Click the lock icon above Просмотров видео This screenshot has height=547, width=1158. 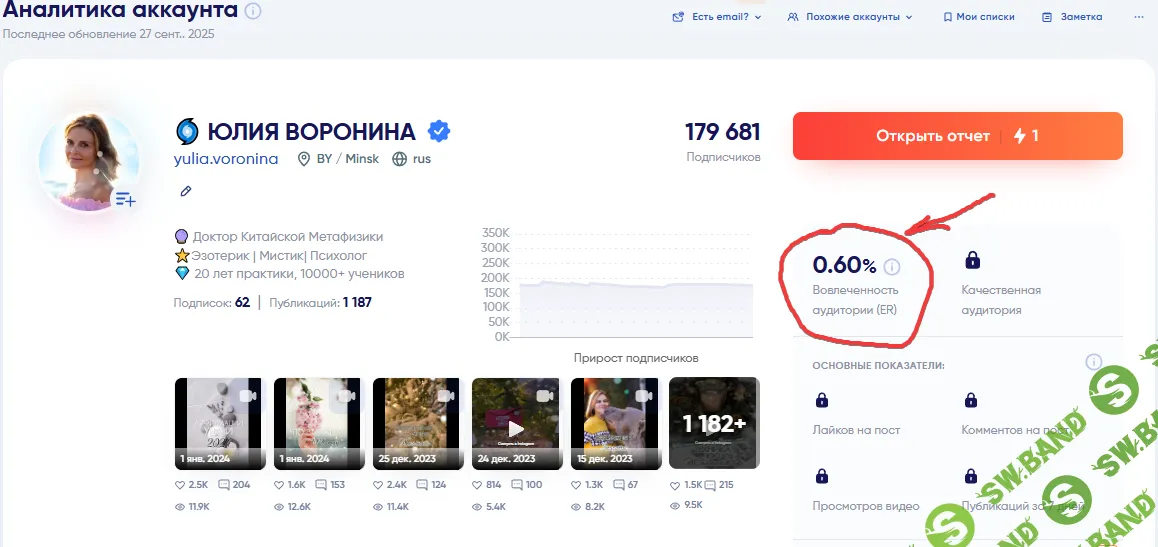(x=822, y=476)
